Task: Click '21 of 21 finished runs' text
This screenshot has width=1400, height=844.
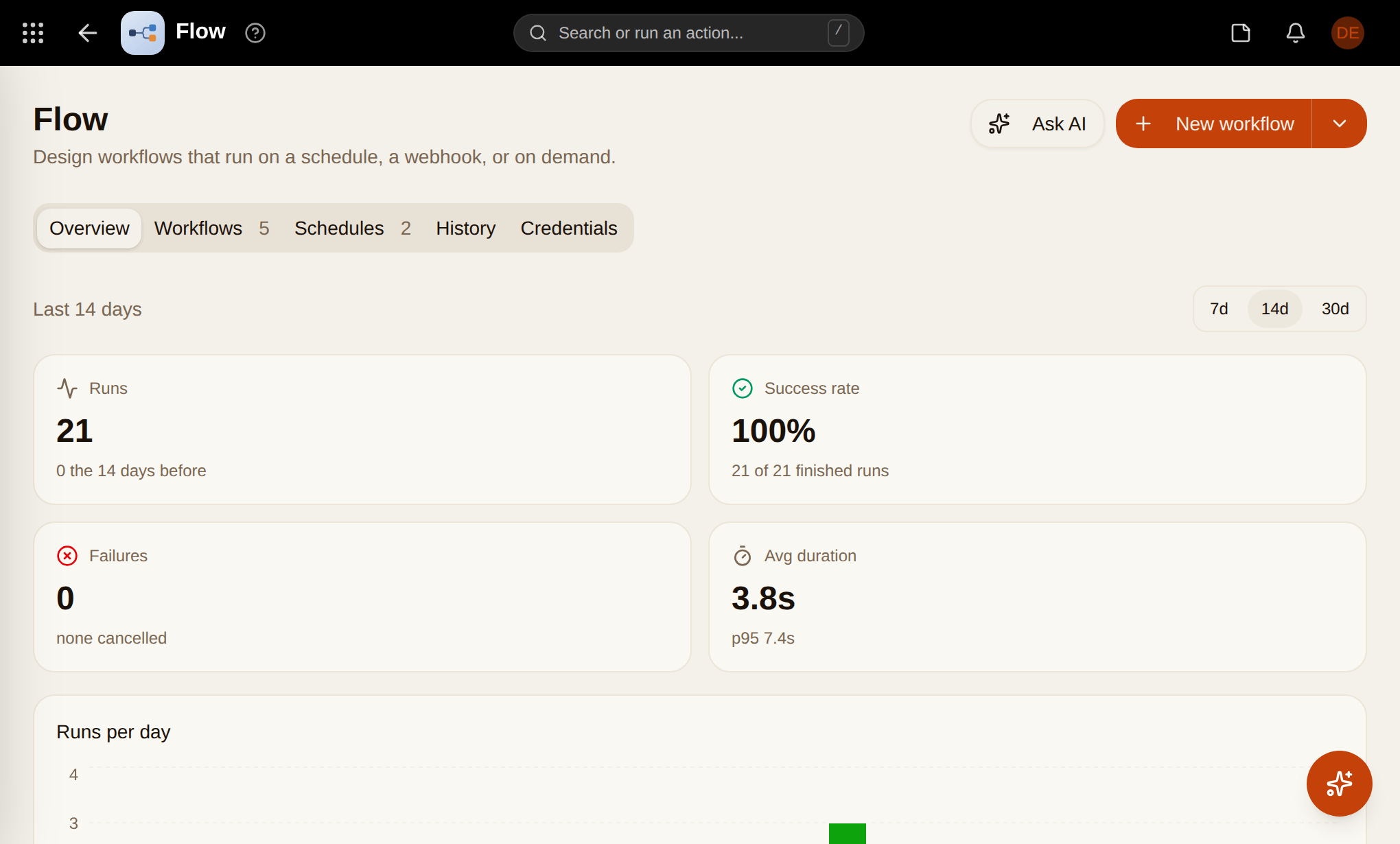Action: click(x=810, y=471)
